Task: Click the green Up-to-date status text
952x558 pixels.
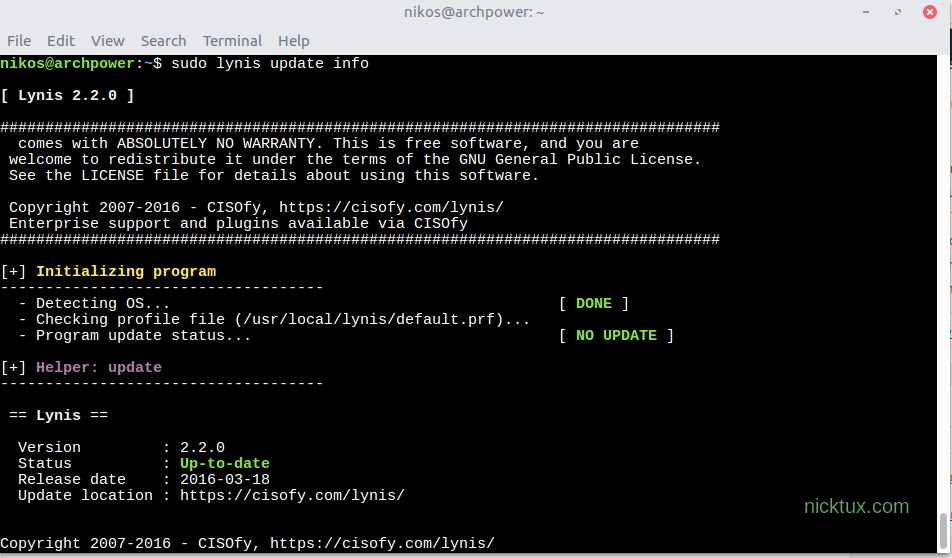Action: [x=225, y=464]
